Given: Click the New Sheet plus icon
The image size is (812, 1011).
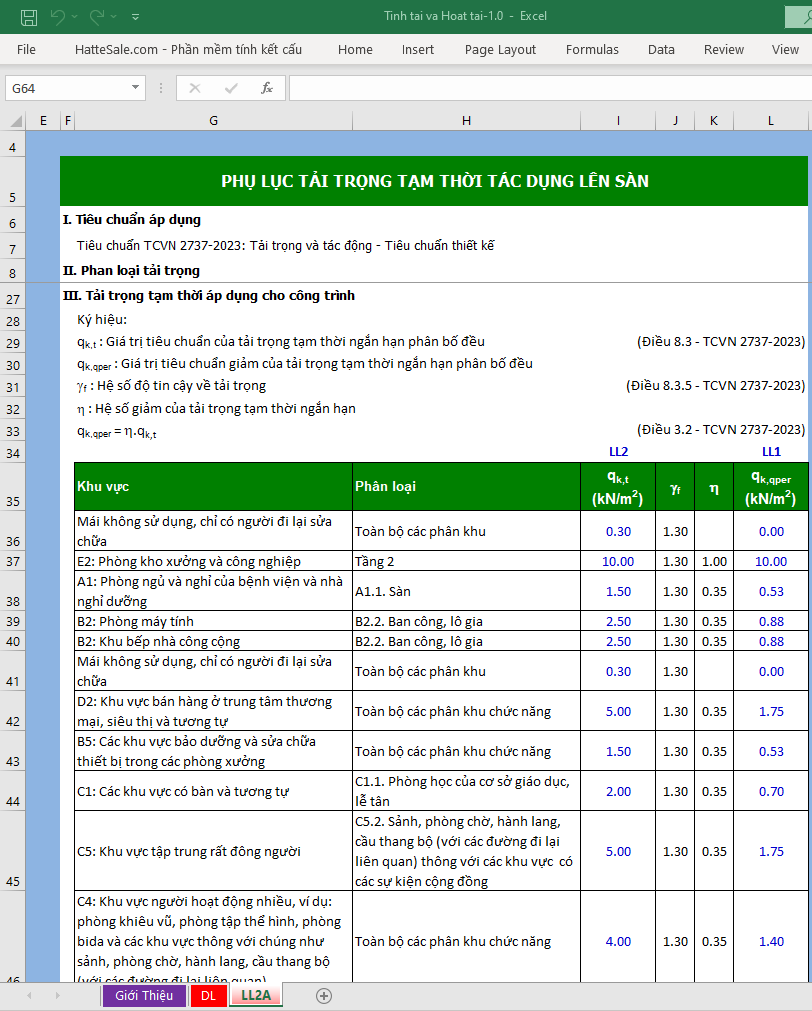Looking at the screenshot, I should [x=324, y=996].
